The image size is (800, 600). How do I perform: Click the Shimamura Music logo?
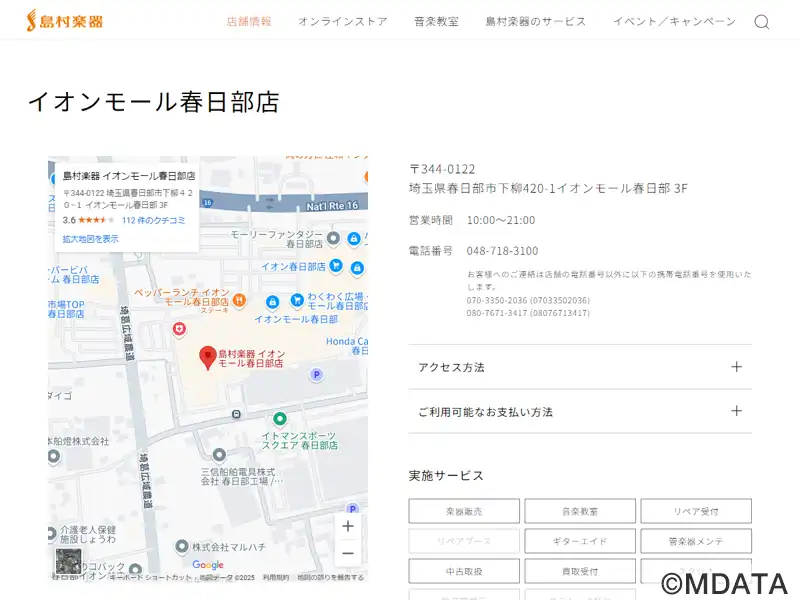[x=65, y=21]
